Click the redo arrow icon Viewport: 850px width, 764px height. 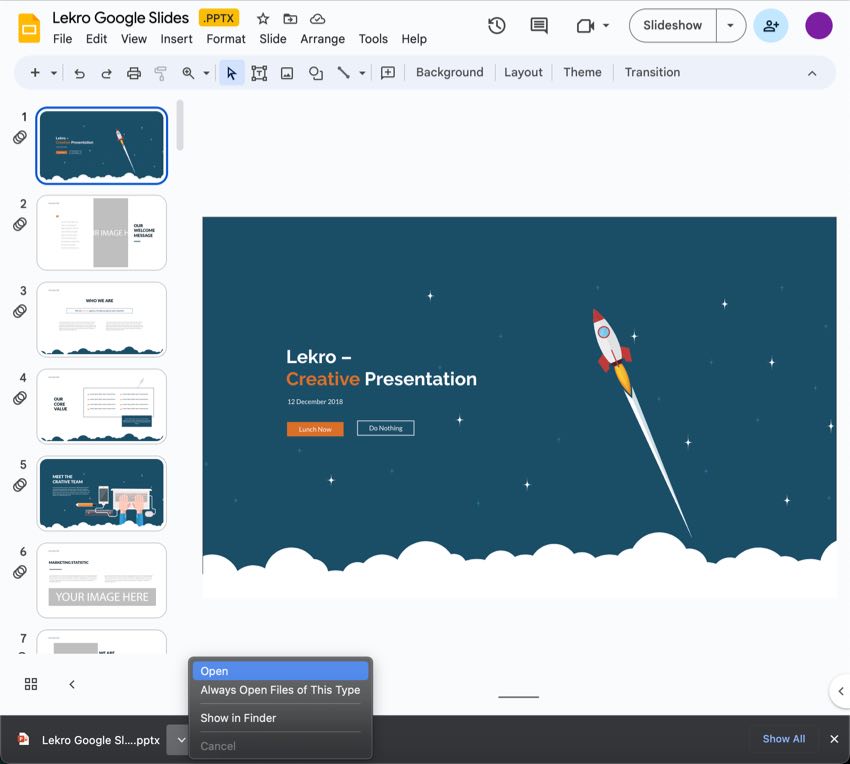click(106, 73)
